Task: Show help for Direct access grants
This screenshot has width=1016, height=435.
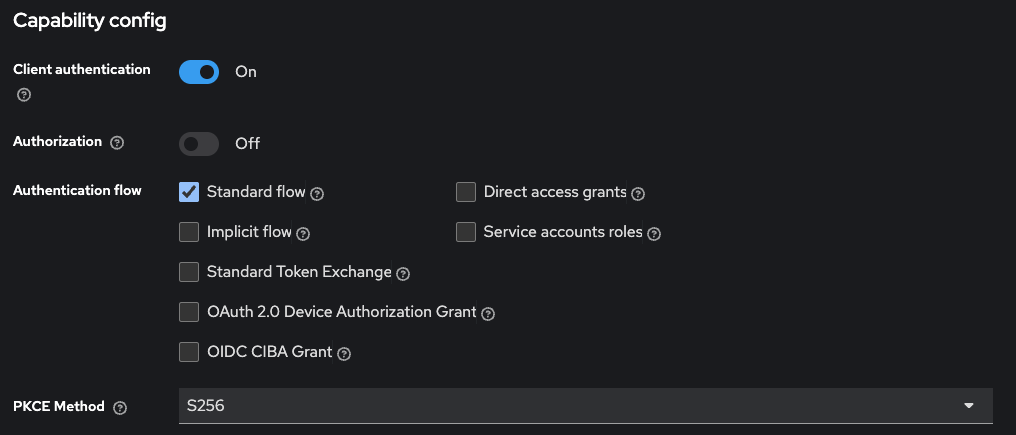Action: (x=638, y=193)
